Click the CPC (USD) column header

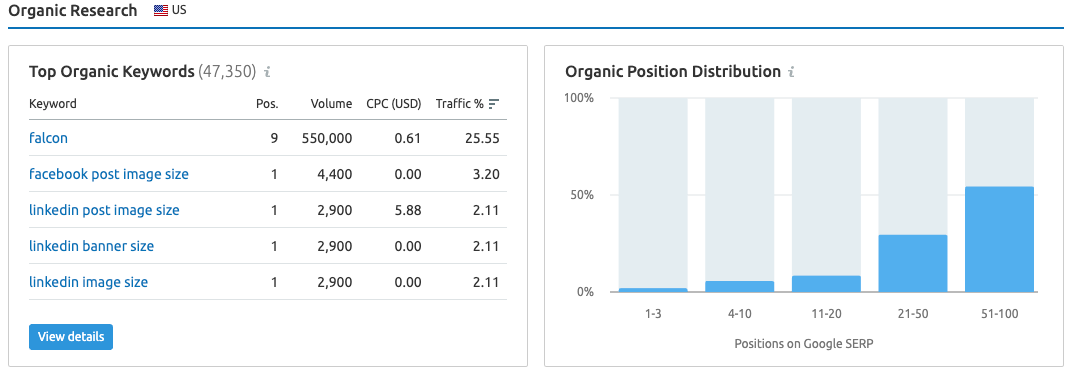pyautogui.click(x=393, y=104)
